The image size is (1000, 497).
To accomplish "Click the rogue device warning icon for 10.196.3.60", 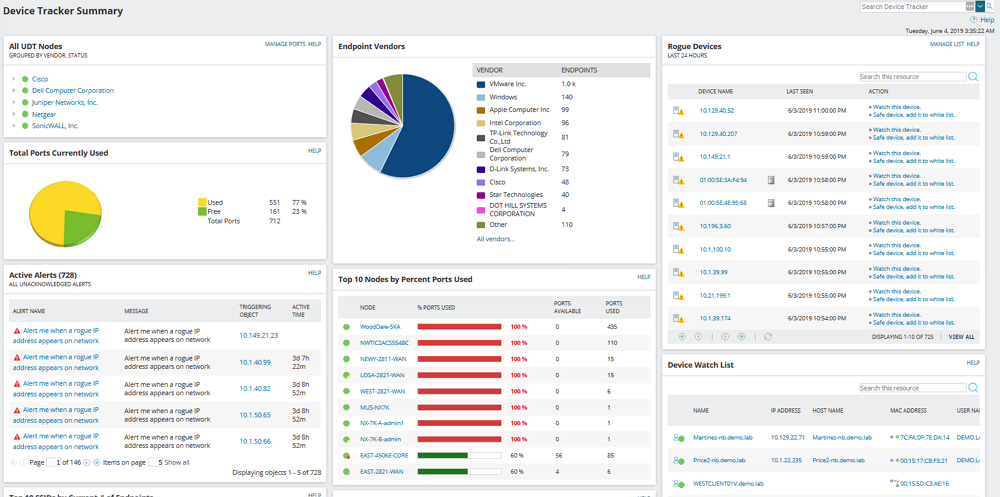I will (678, 226).
